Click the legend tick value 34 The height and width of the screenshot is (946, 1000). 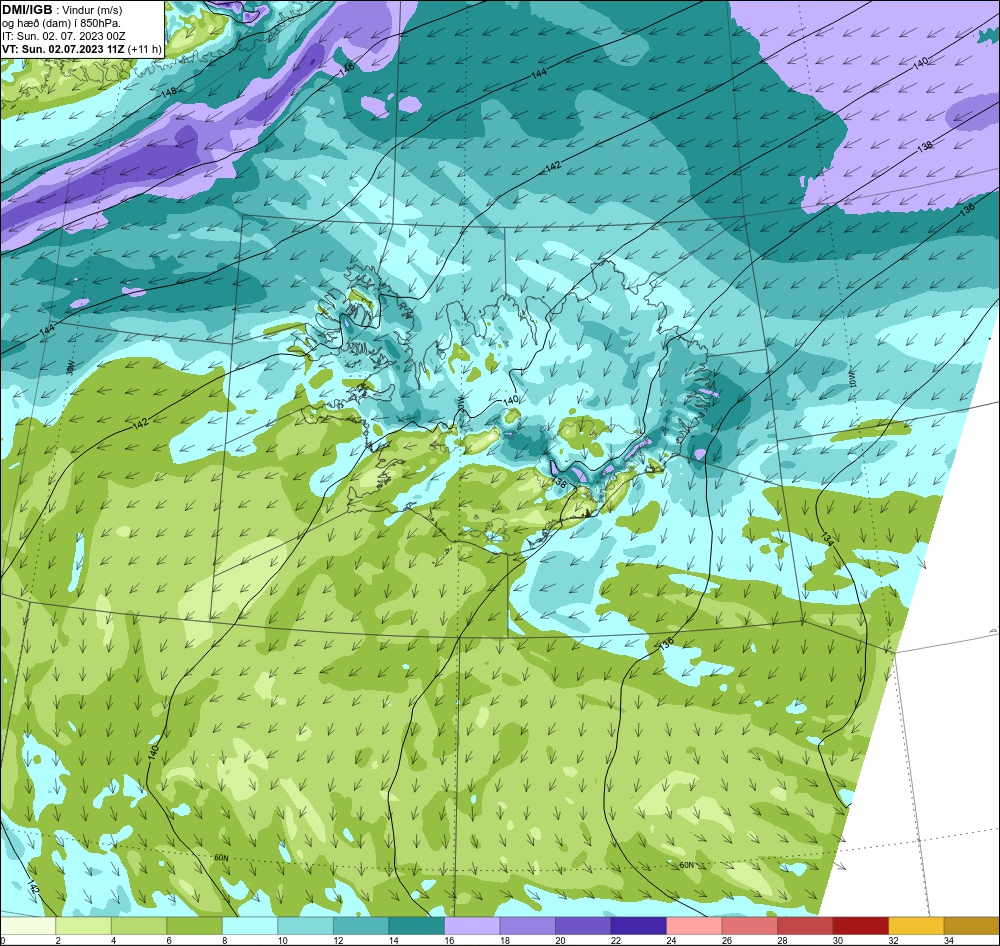[948, 940]
